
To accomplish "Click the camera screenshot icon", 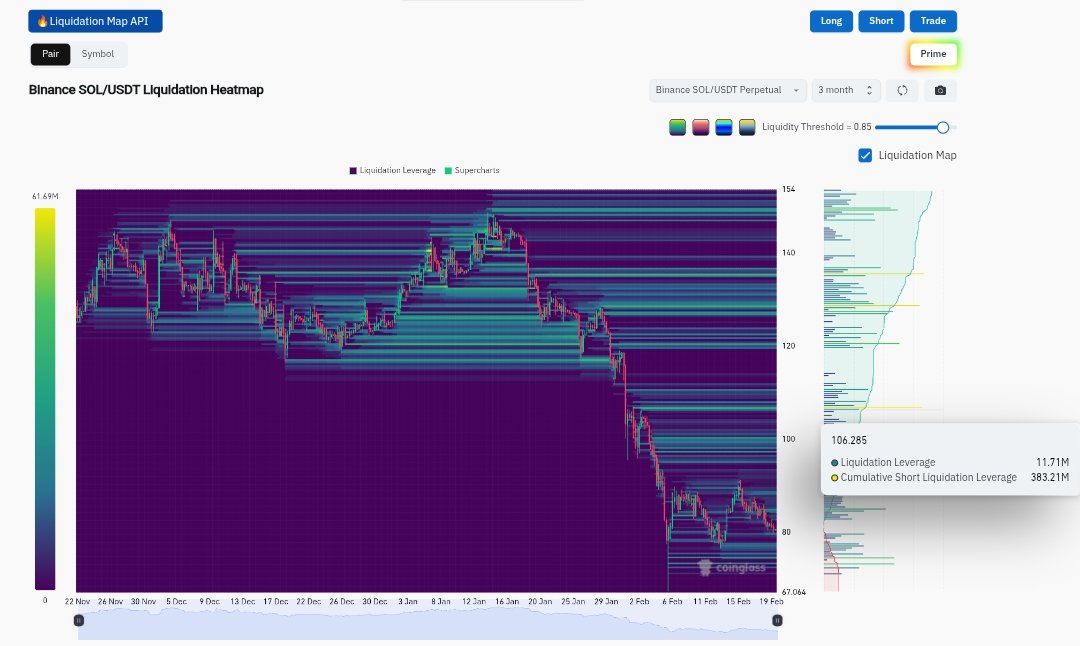I will pos(940,90).
